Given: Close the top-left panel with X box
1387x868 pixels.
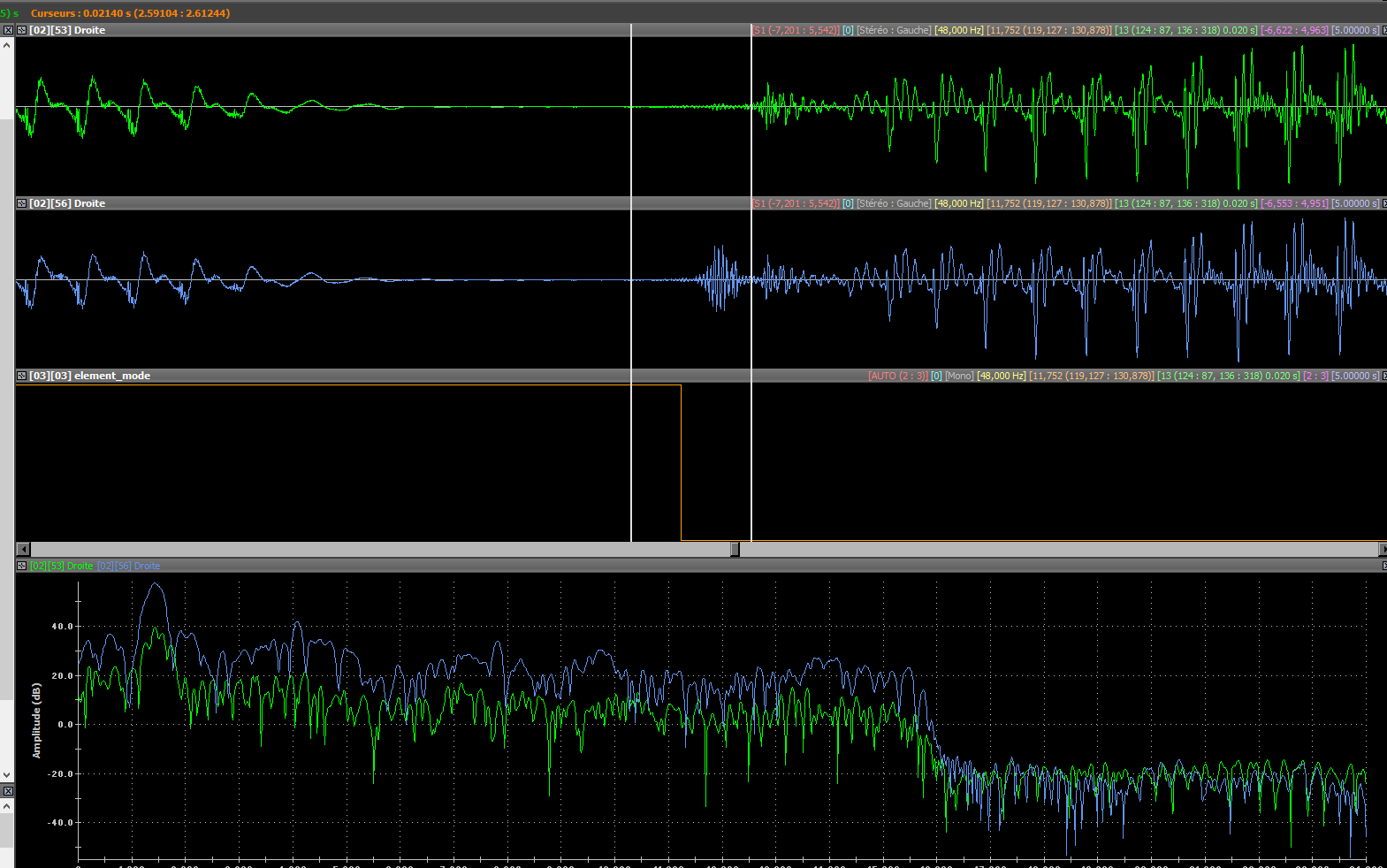Looking at the screenshot, I should pos(8,30).
